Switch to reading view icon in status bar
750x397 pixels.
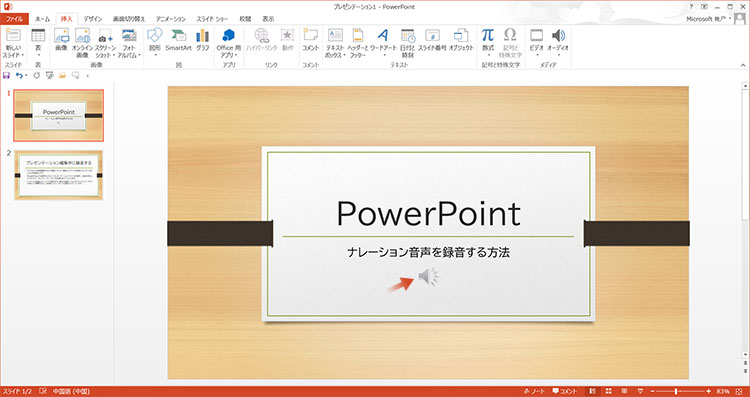pyautogui.click(x=624, y=391)
